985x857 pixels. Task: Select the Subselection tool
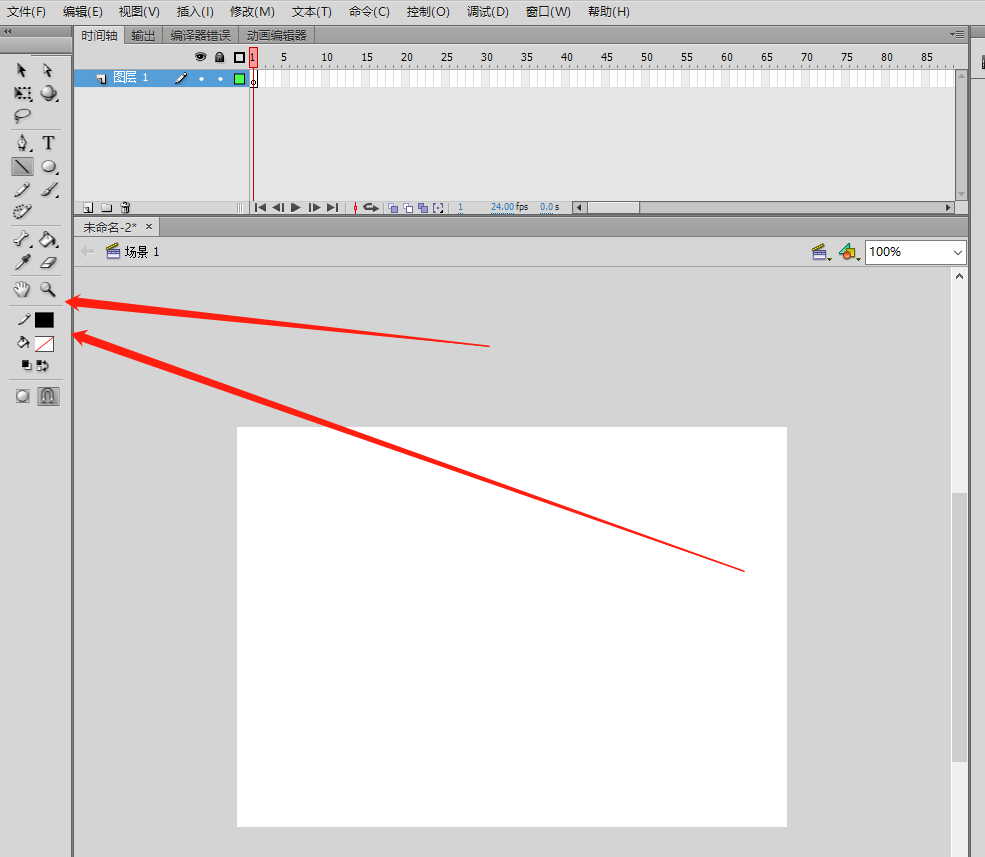click(x=48, y=70)
